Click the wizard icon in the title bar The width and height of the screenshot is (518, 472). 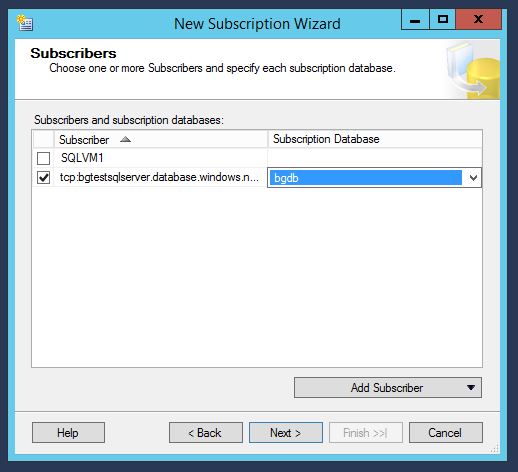click(25, 23)
